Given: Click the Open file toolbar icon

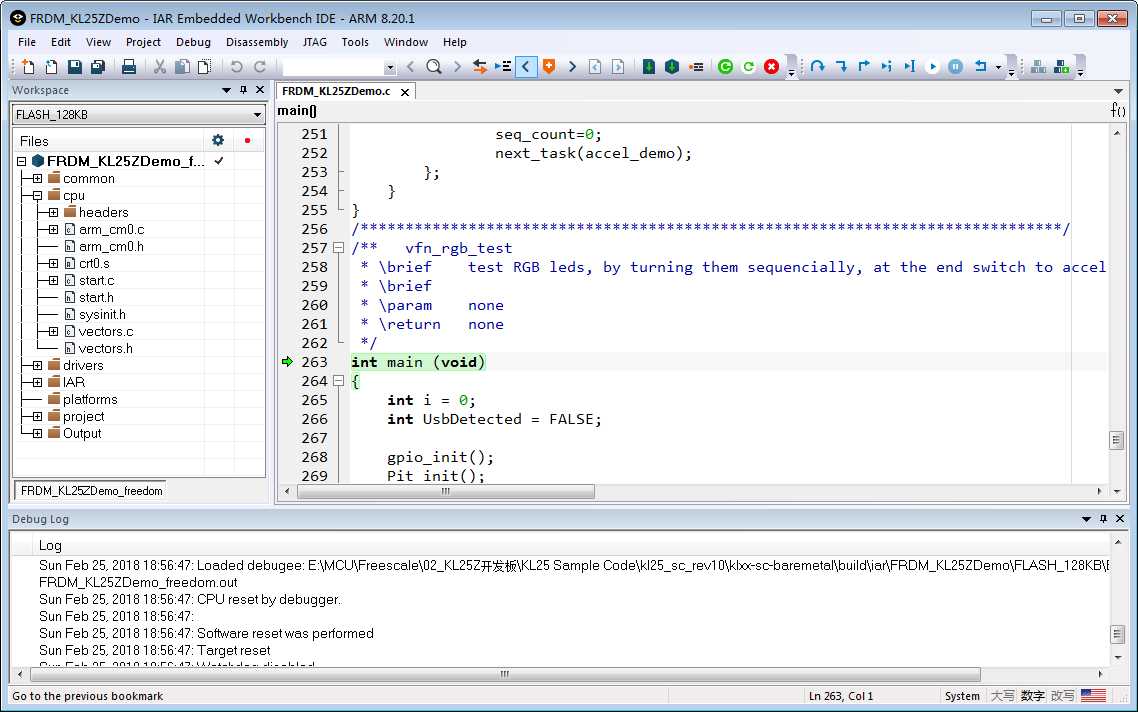Looking at the screenshot, I should coord(52,67).
